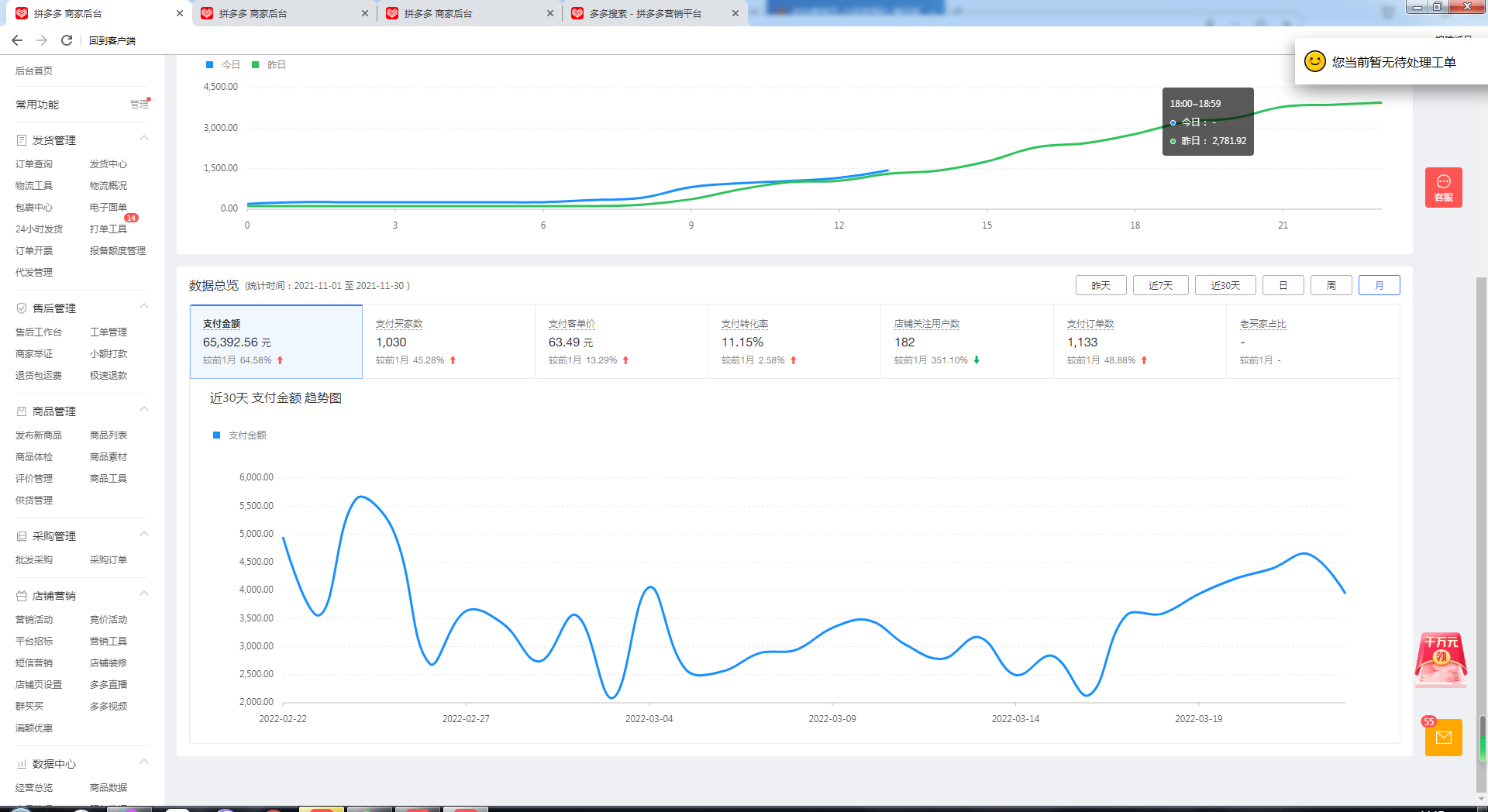
Task: Click 回到客户端 link
Action: 112,41
